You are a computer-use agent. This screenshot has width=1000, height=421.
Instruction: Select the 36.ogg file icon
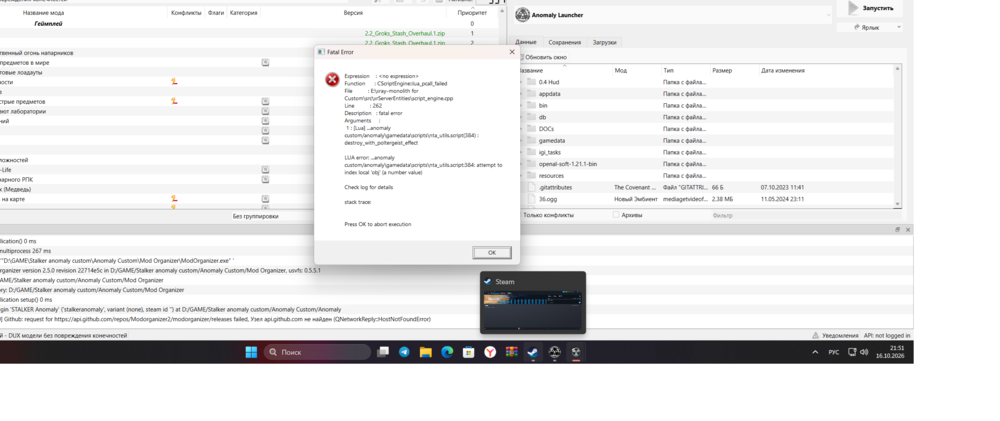532,199
